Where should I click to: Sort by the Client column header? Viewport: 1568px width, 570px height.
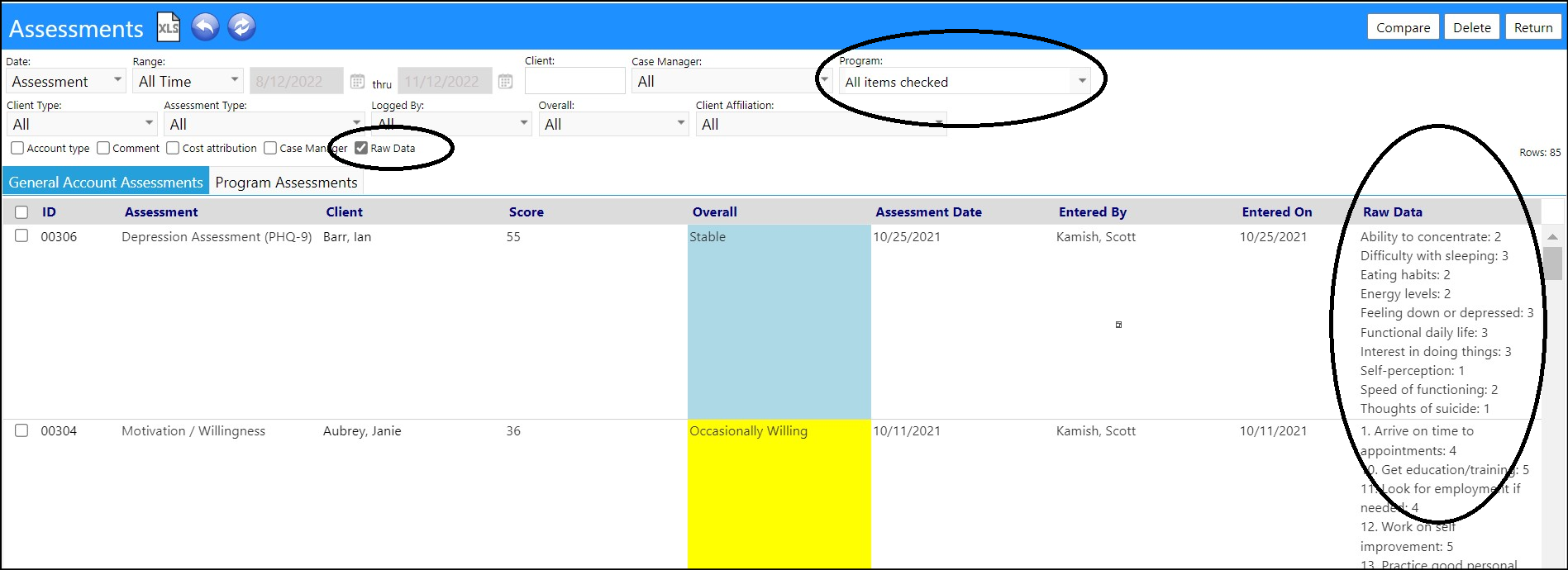tap(344, 212)
